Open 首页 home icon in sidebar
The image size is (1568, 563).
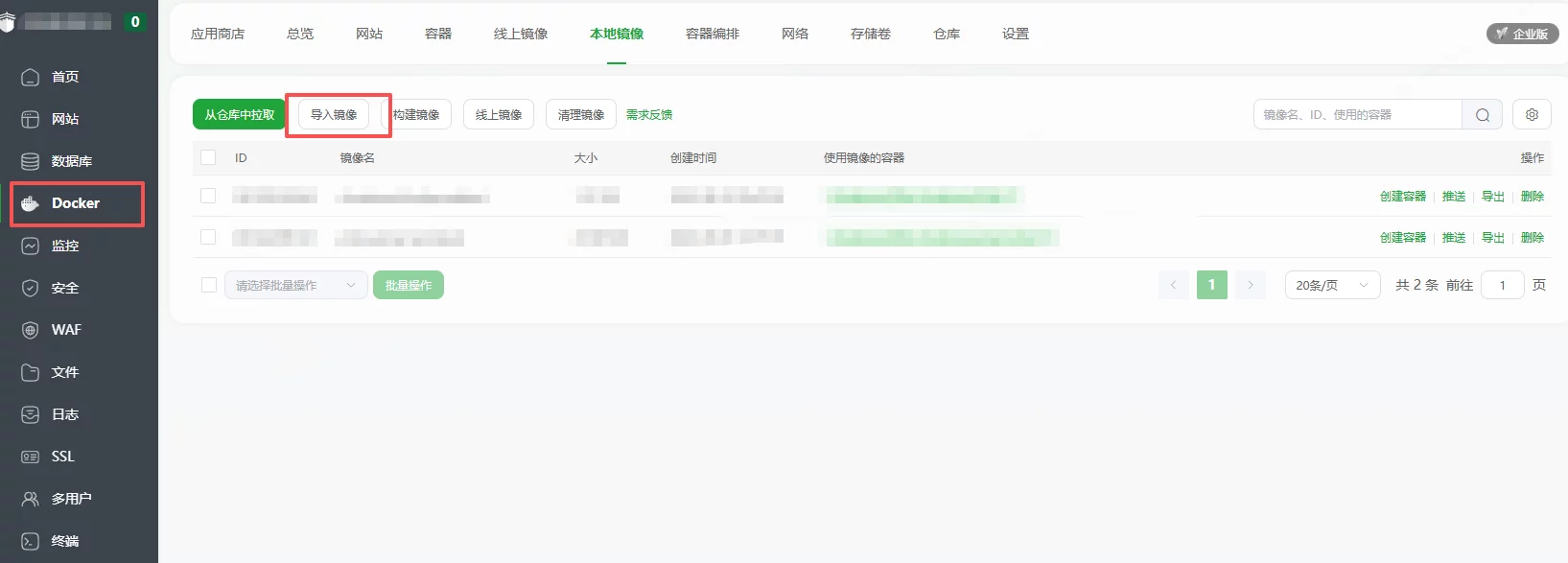(x=31, y=77)
